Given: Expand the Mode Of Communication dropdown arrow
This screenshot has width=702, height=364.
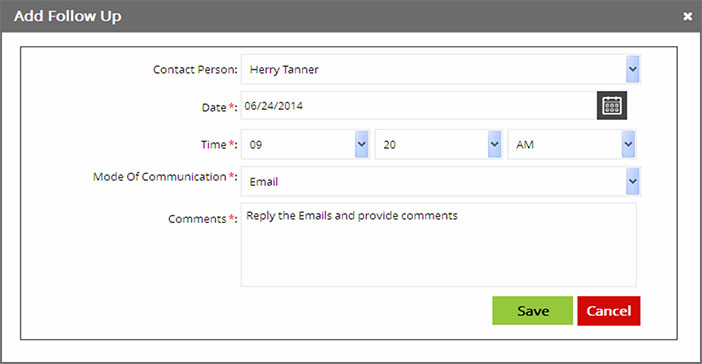Looking at the screenshot, I should point(632,181).
